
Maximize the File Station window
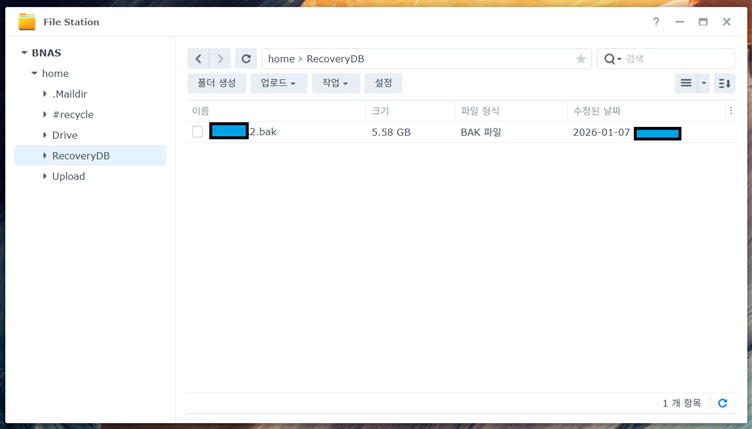[703, 22]
